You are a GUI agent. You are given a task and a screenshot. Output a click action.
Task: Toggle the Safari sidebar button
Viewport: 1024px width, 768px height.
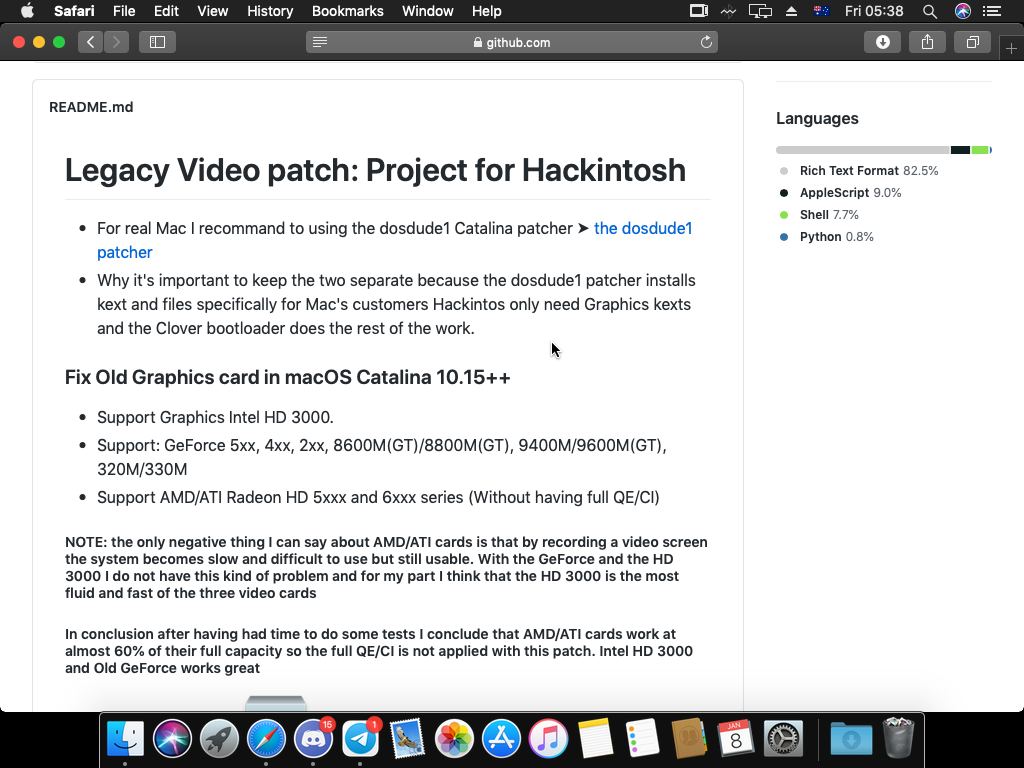coord(157,42)
